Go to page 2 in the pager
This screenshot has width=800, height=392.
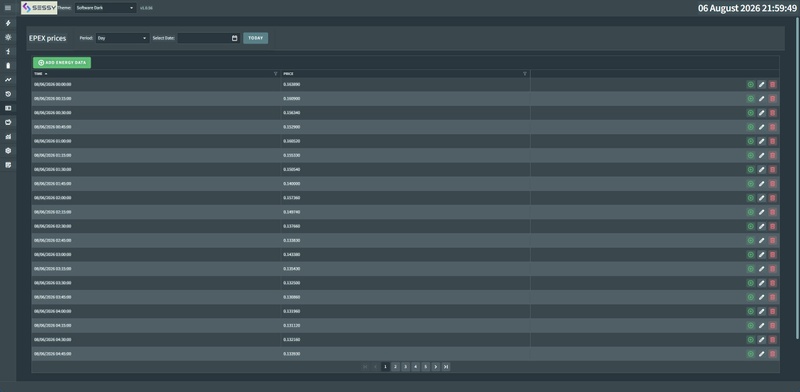coord(395,366)
